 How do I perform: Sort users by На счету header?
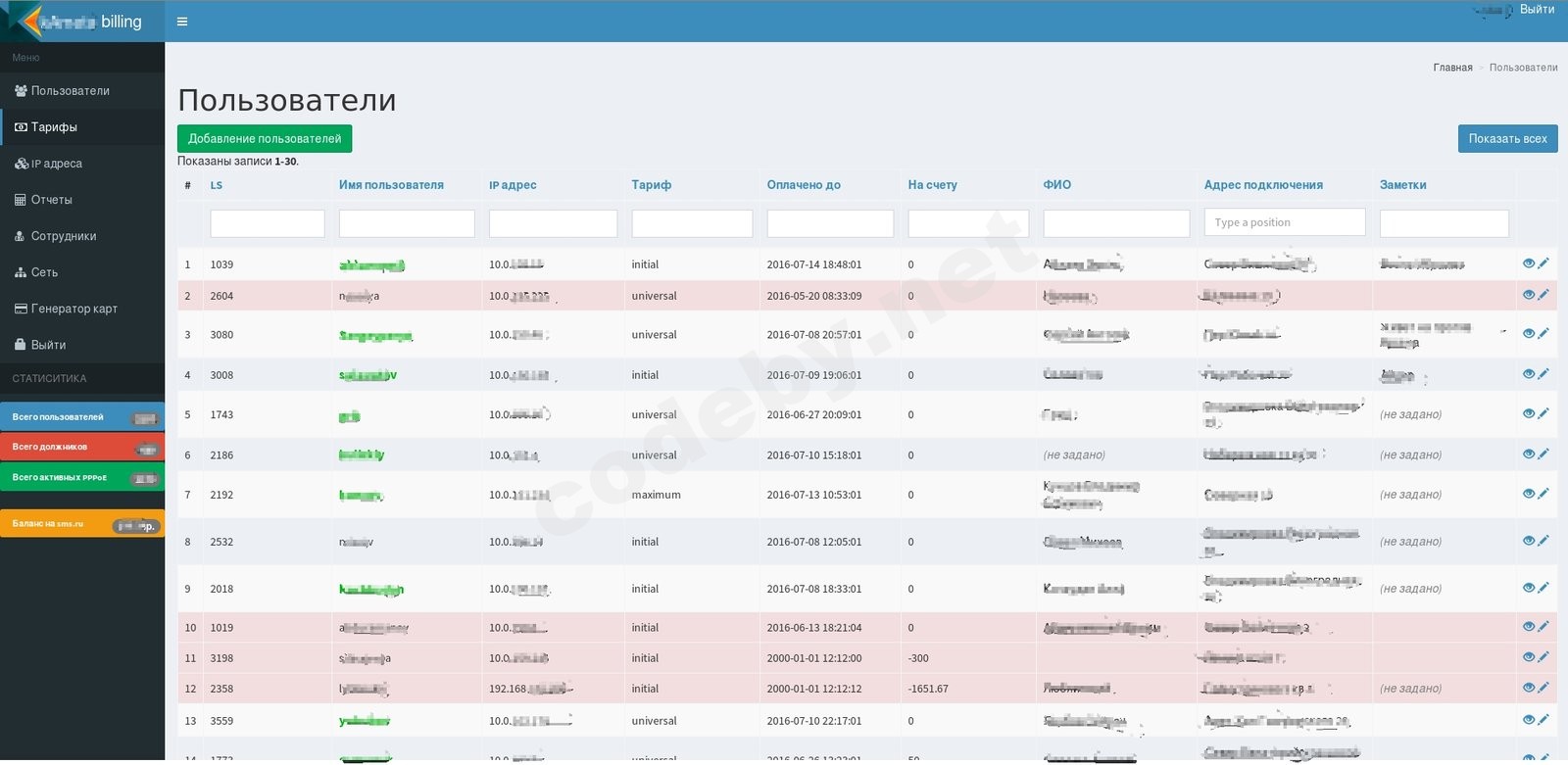coord(932,185)
